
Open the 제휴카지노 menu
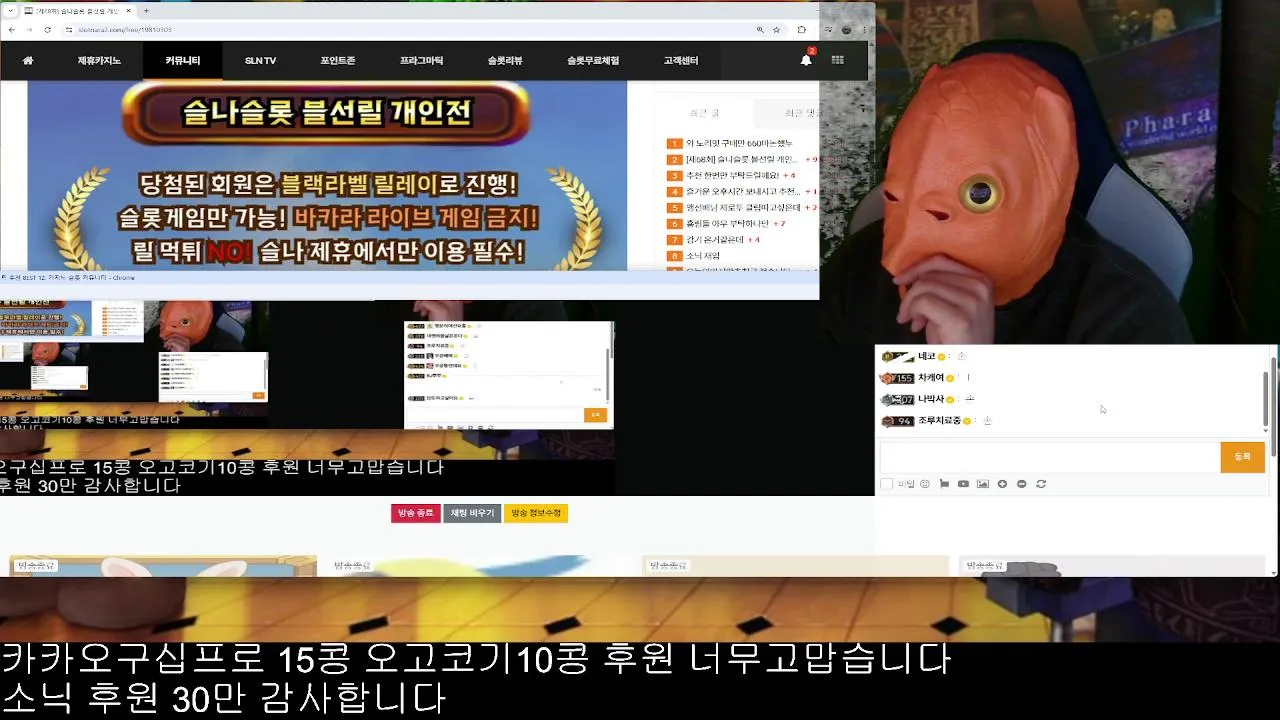99,61
